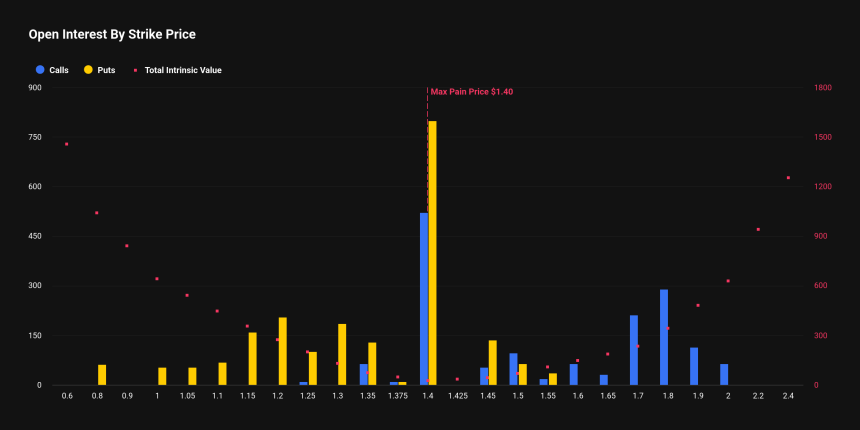860x430 pixels.
Task: Click the intrinsic value dot at 2.4
Action: pos(788,178)
